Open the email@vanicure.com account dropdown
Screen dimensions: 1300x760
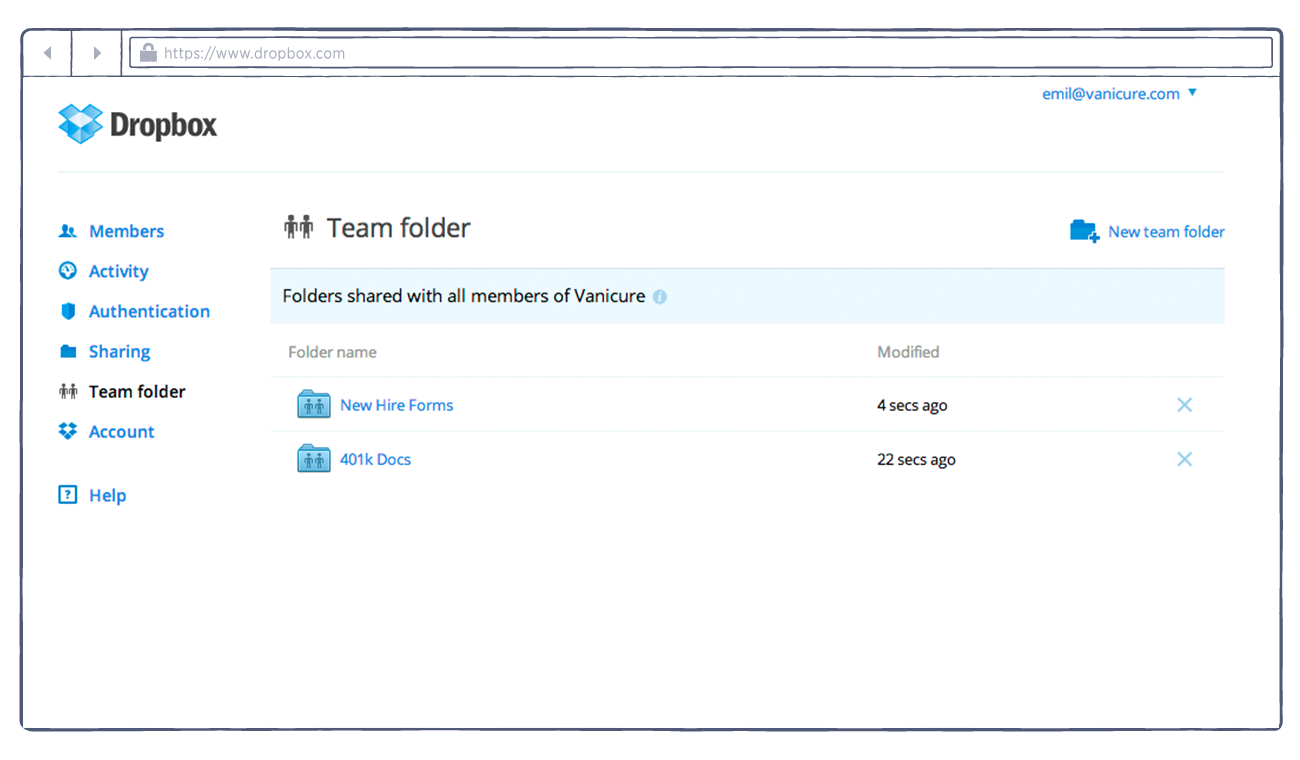coord(1119,94)
